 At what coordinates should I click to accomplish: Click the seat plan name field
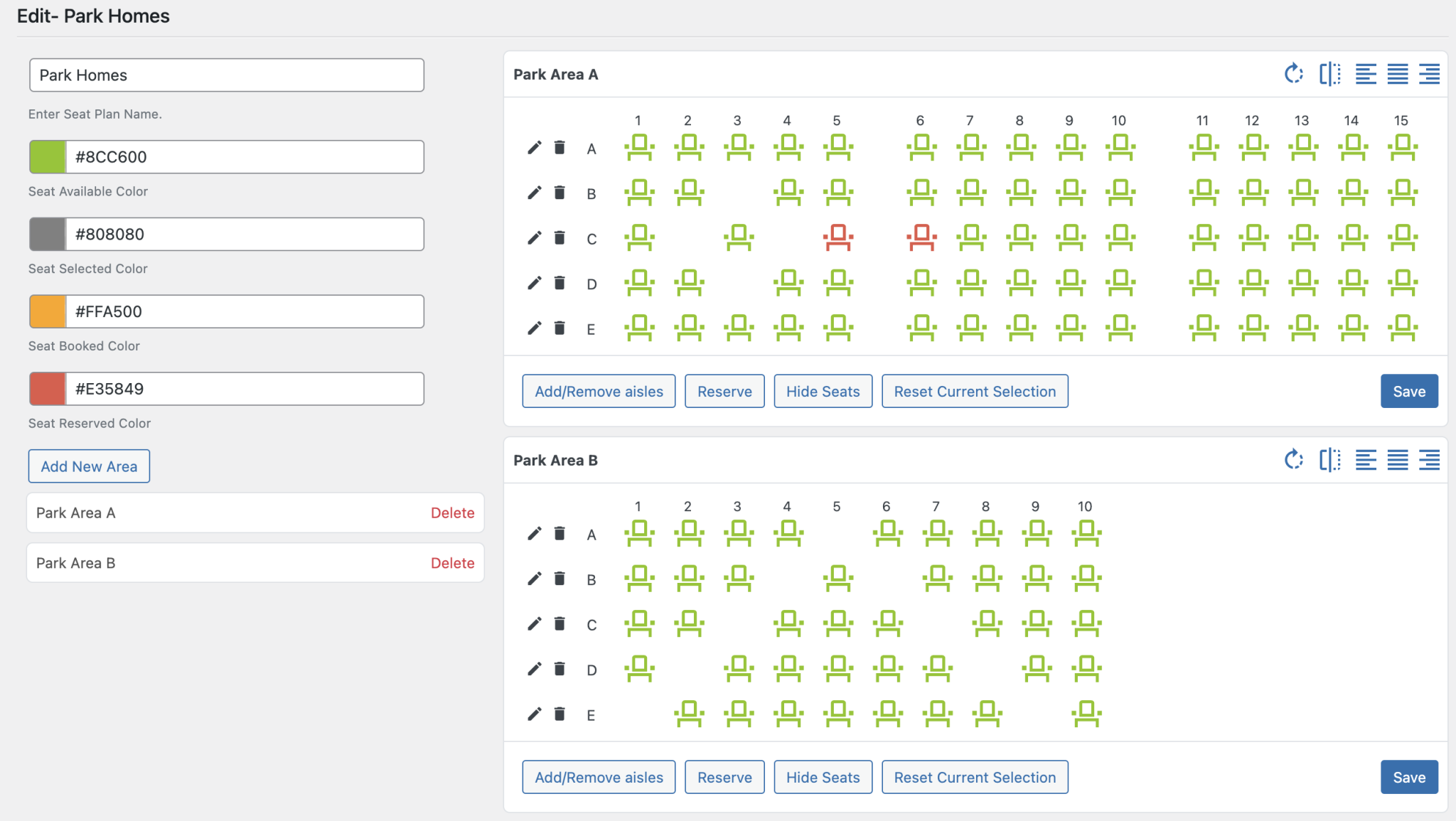pos(226,75)
